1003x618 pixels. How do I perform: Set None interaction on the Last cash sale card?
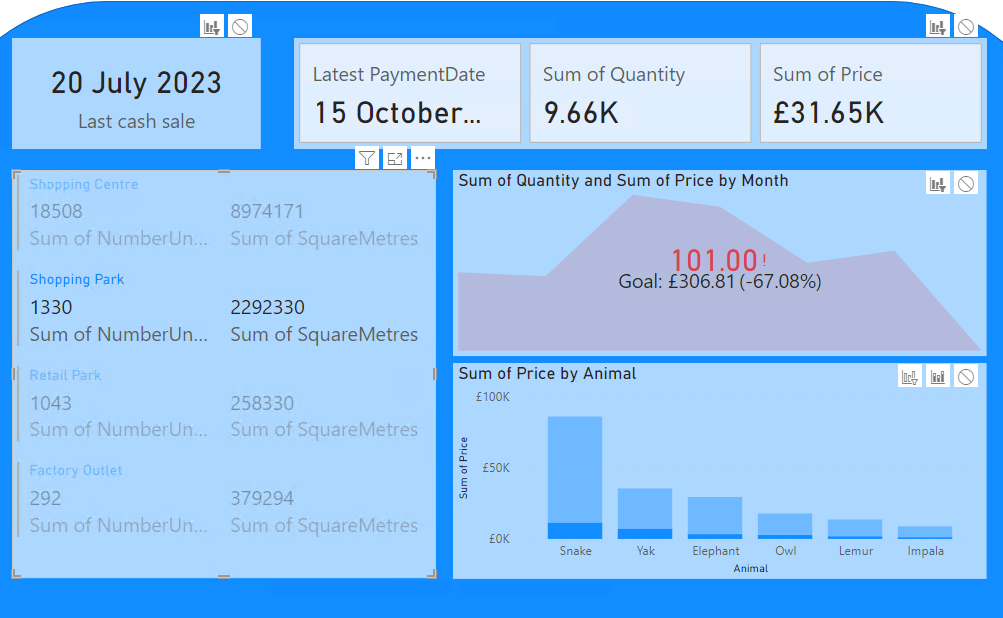[240, 27]
